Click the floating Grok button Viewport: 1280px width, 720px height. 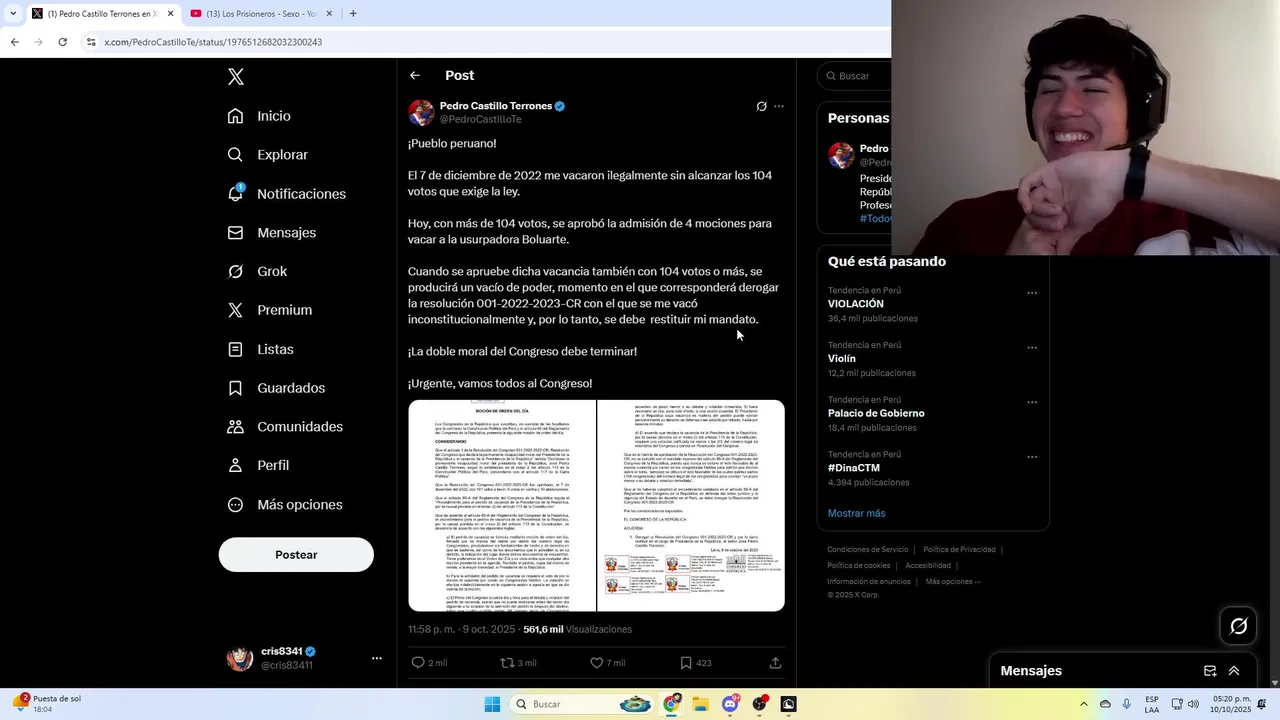click(x=1239, y=626)
